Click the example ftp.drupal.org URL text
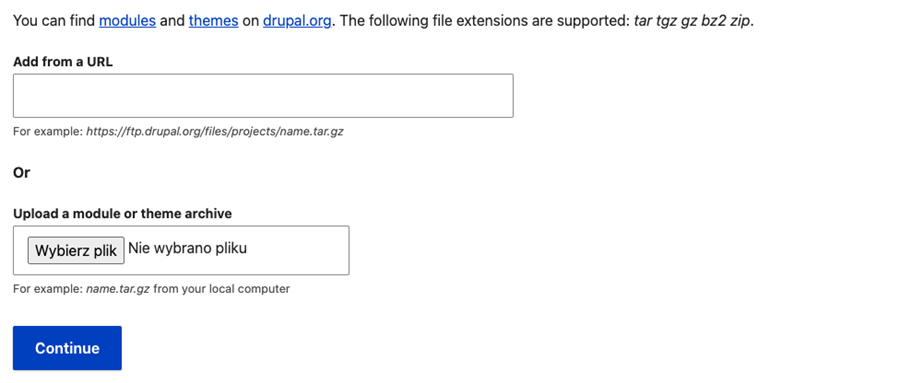The height and width of the screenshot is (383, 900). [x=215, y=131]
